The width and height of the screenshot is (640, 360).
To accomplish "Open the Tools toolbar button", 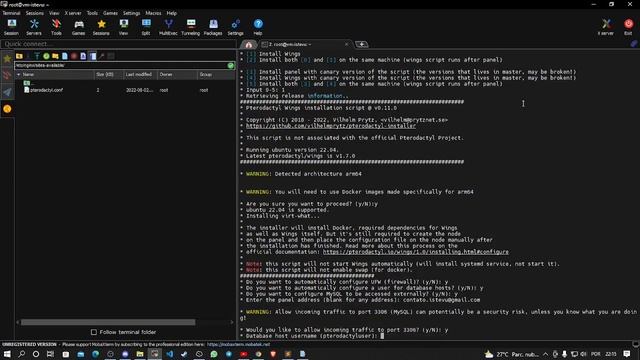I will click(56, 27).
